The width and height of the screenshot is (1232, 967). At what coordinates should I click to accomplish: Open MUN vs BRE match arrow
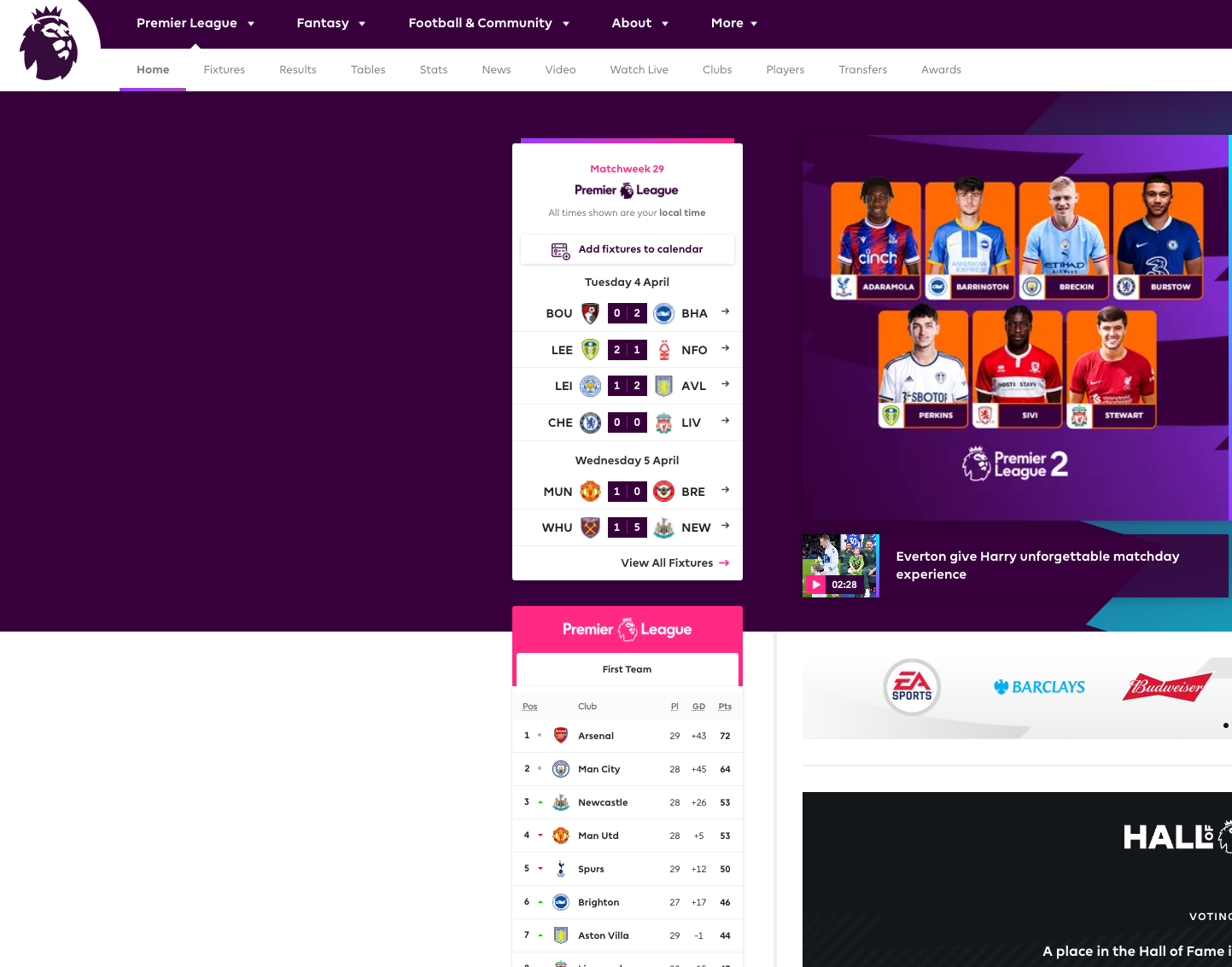tap(725, 490)
